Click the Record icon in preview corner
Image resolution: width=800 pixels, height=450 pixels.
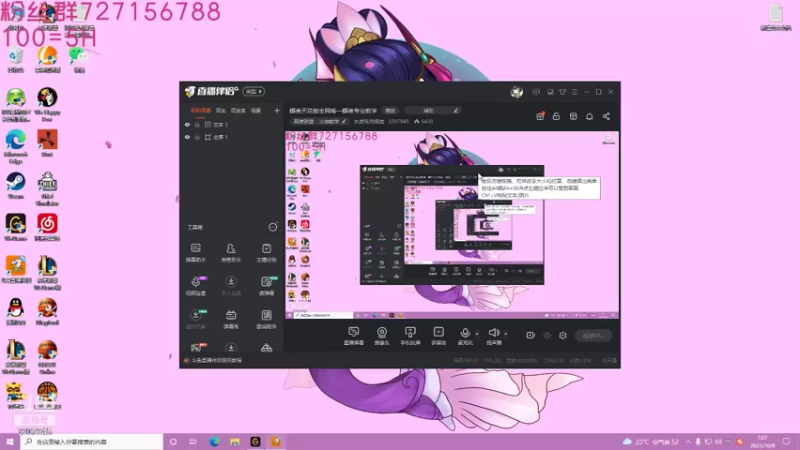[609, 139]
